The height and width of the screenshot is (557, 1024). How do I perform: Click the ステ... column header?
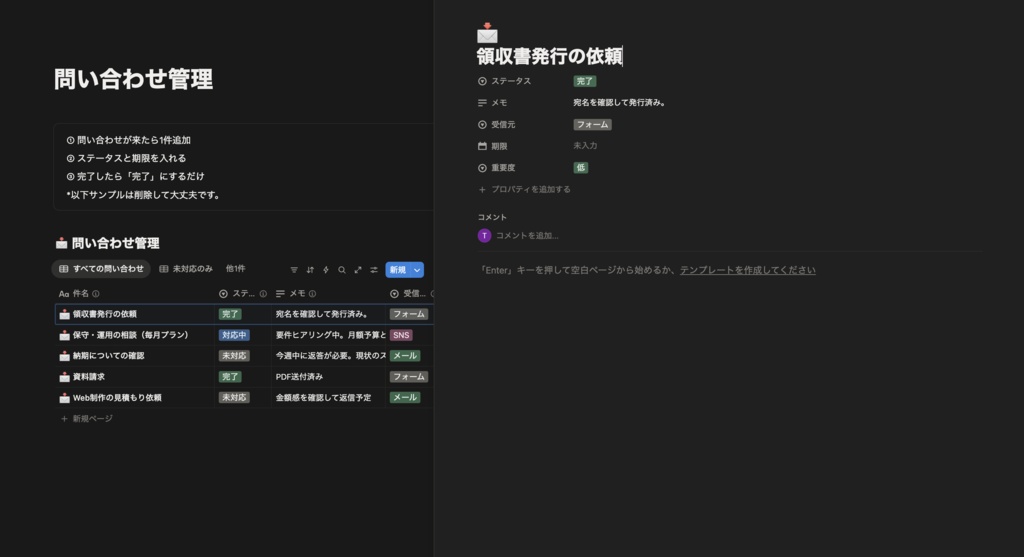[243, 294]
